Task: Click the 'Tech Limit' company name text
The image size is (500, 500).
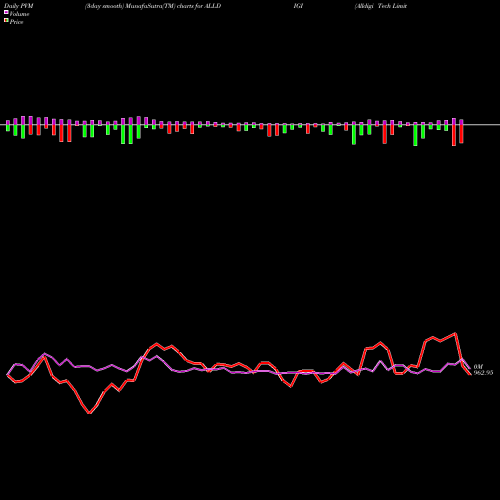Action: pos(392,6)
